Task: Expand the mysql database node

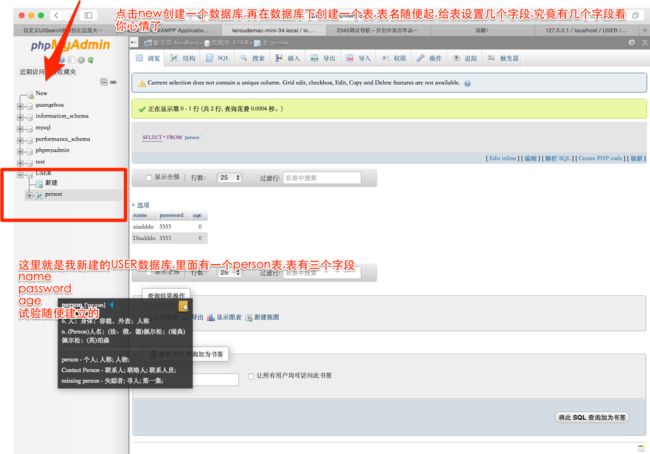Action: (x=20, y=129)
